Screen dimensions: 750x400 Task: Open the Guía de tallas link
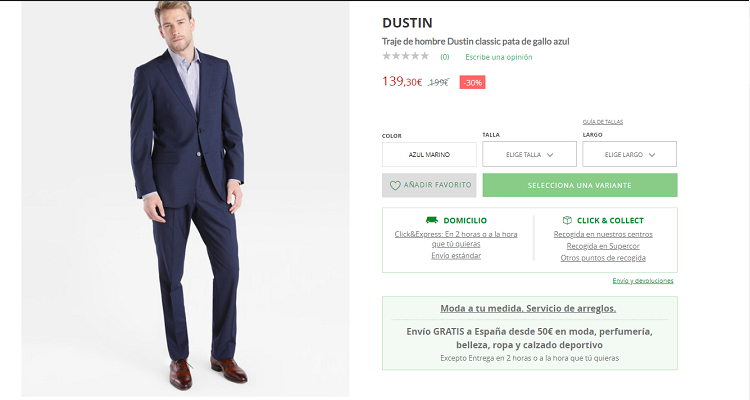[602, 122]
